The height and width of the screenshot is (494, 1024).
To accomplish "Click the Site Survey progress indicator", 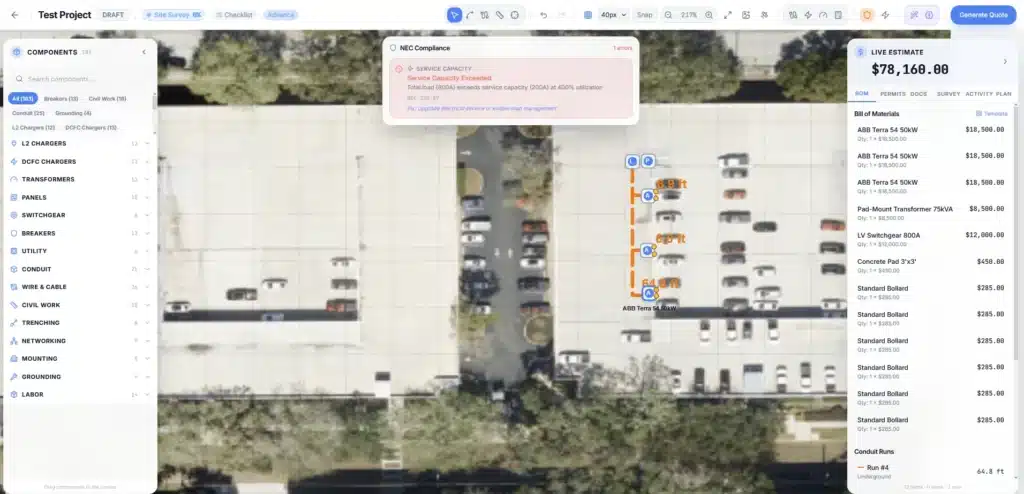I will [173, 15].
